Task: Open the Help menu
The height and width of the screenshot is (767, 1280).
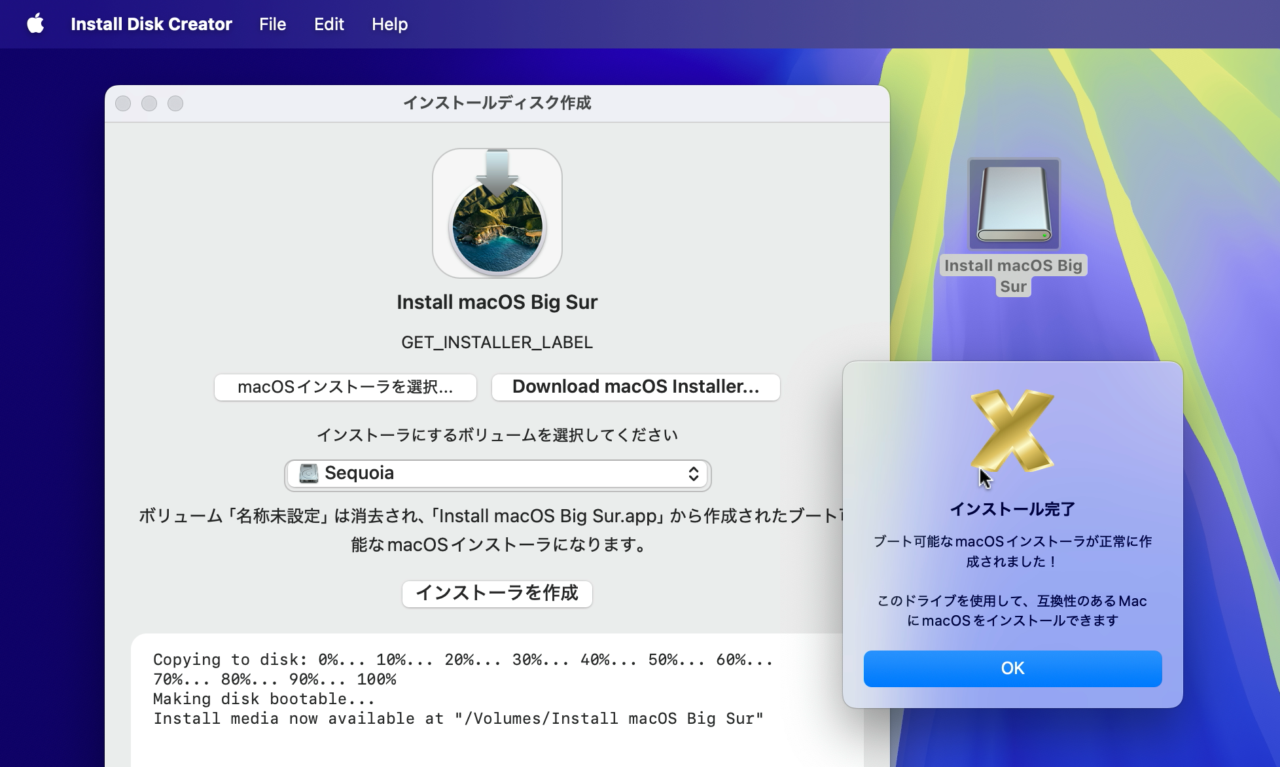Action: click(389, 24)
